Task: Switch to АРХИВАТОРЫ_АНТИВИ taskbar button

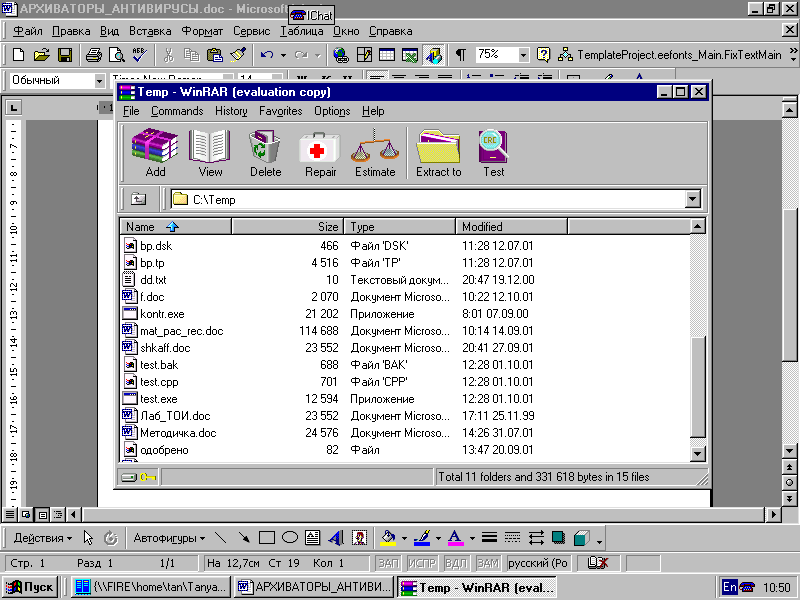Action: (314, 587)
